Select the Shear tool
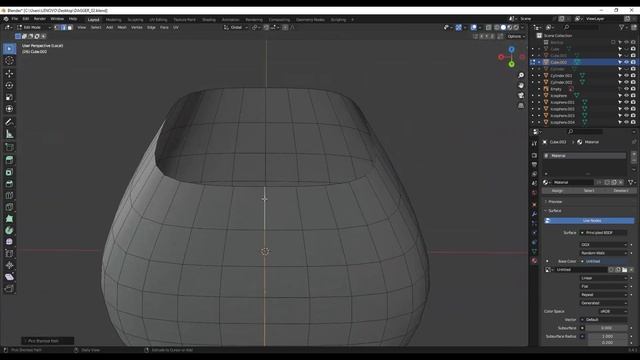Viewport: 640px width, 360px height. pyautogui.click(x=9, y=277)
